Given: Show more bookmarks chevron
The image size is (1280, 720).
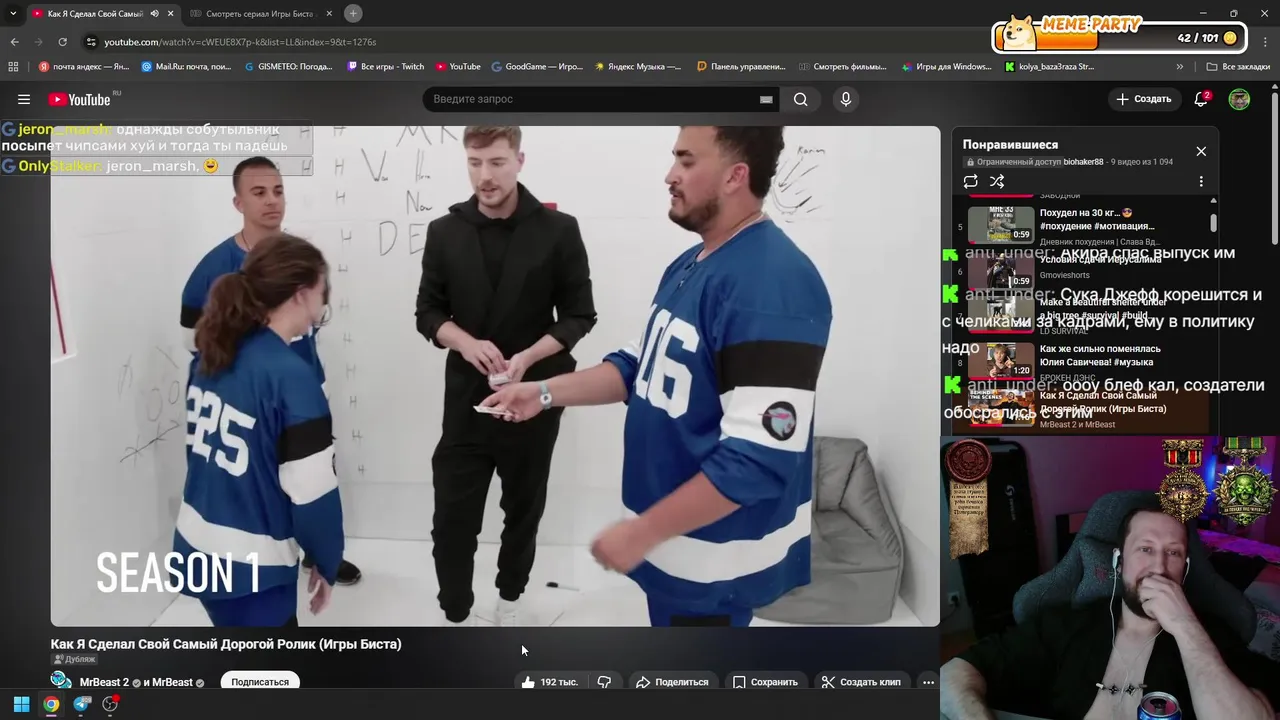Looking at the screenshot, I should click(x=1180, y=67).
